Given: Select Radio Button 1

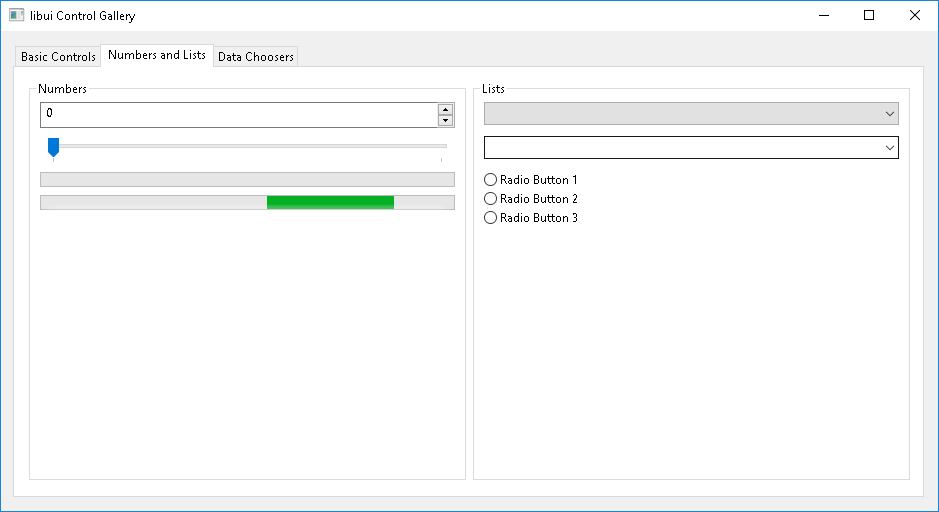Looking at the screenshot, I should click(531, 180).
